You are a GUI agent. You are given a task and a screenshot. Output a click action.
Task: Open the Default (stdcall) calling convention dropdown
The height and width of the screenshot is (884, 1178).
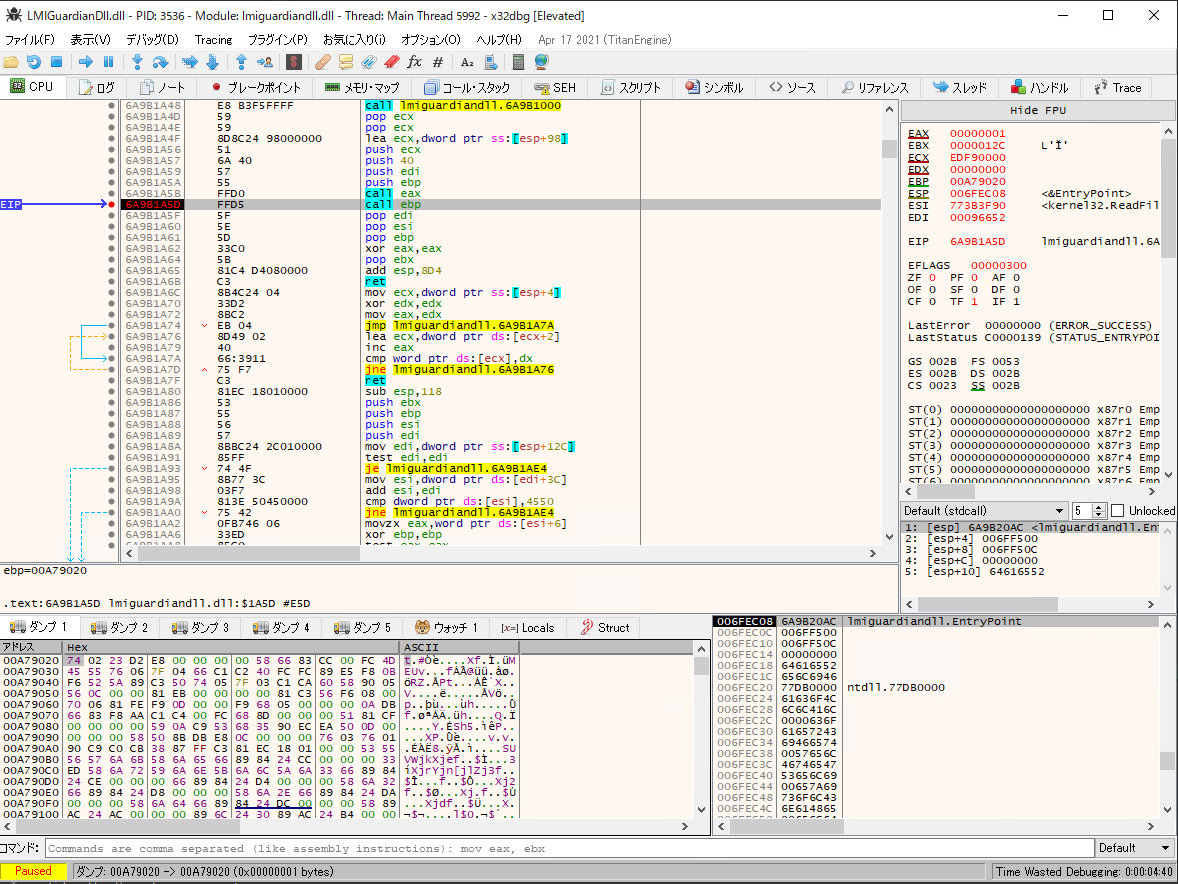tap(984, 511)
